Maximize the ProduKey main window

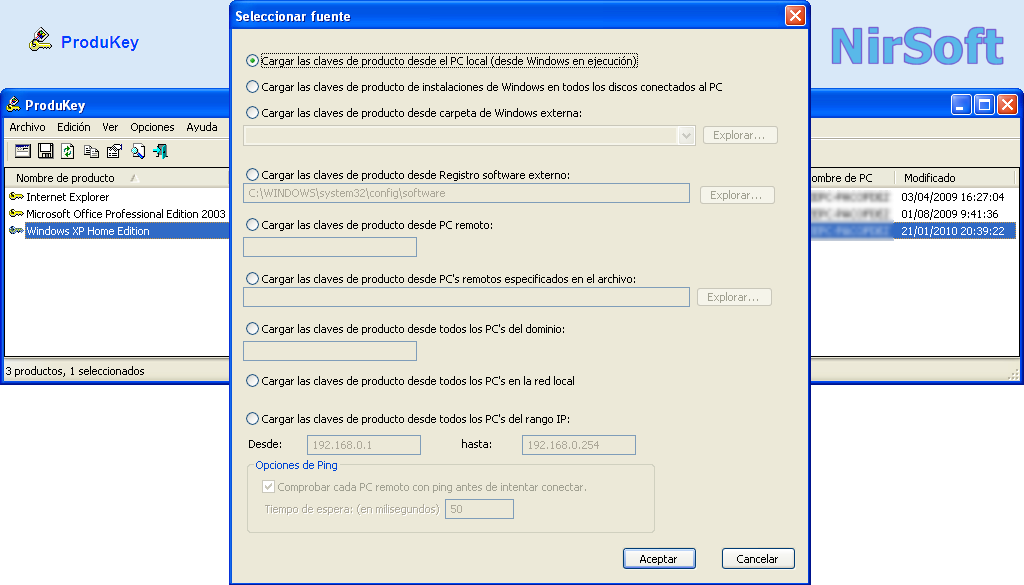coord(984,104)
